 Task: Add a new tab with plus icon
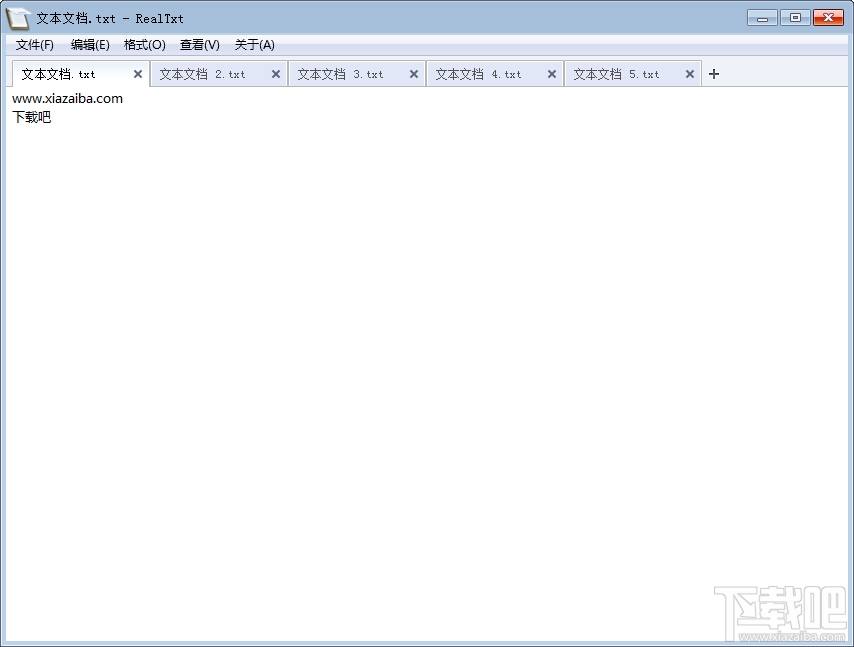coord(714,74)
